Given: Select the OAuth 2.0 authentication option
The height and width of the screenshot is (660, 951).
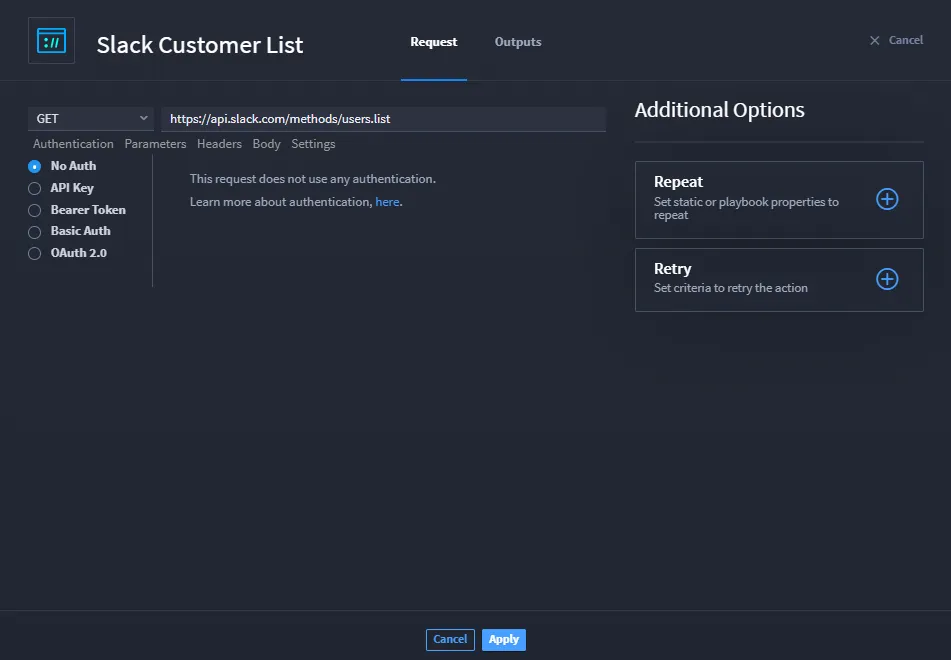Looking at the screenshot, I should 35,253.
